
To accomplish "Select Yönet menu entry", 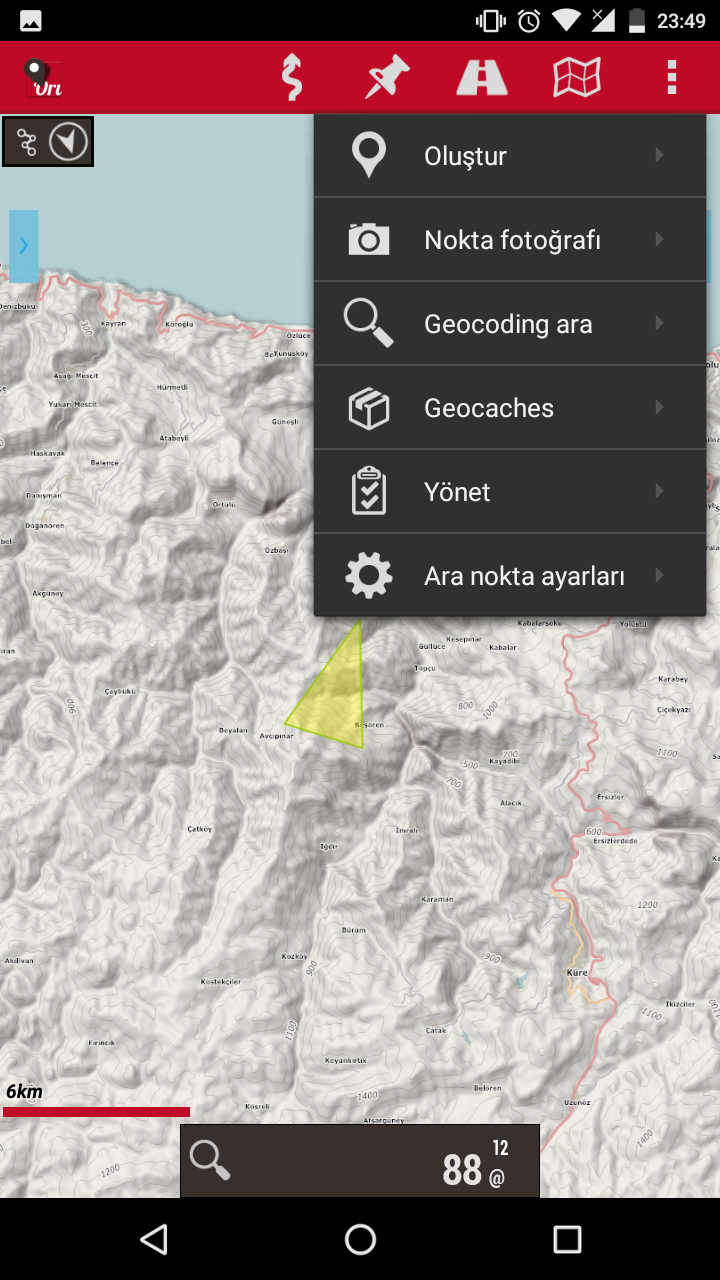I will [x=510, y=492].
